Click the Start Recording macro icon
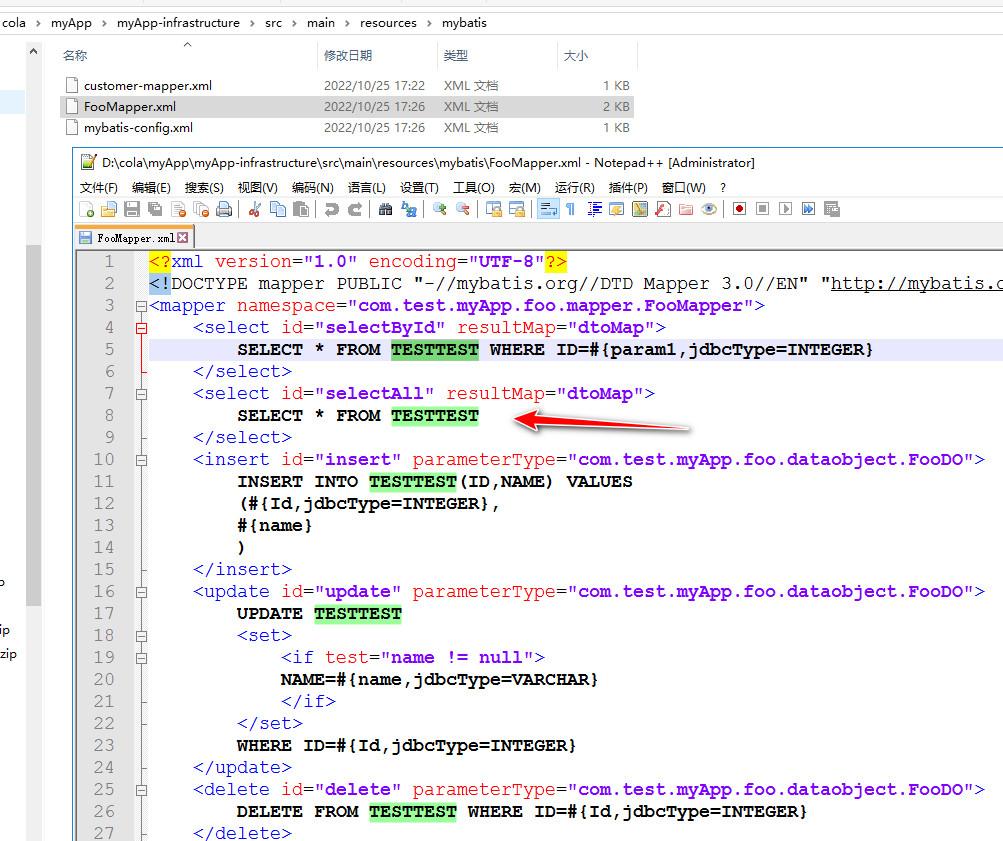Viewport: 1003px width, 841px height. [739, 209]
